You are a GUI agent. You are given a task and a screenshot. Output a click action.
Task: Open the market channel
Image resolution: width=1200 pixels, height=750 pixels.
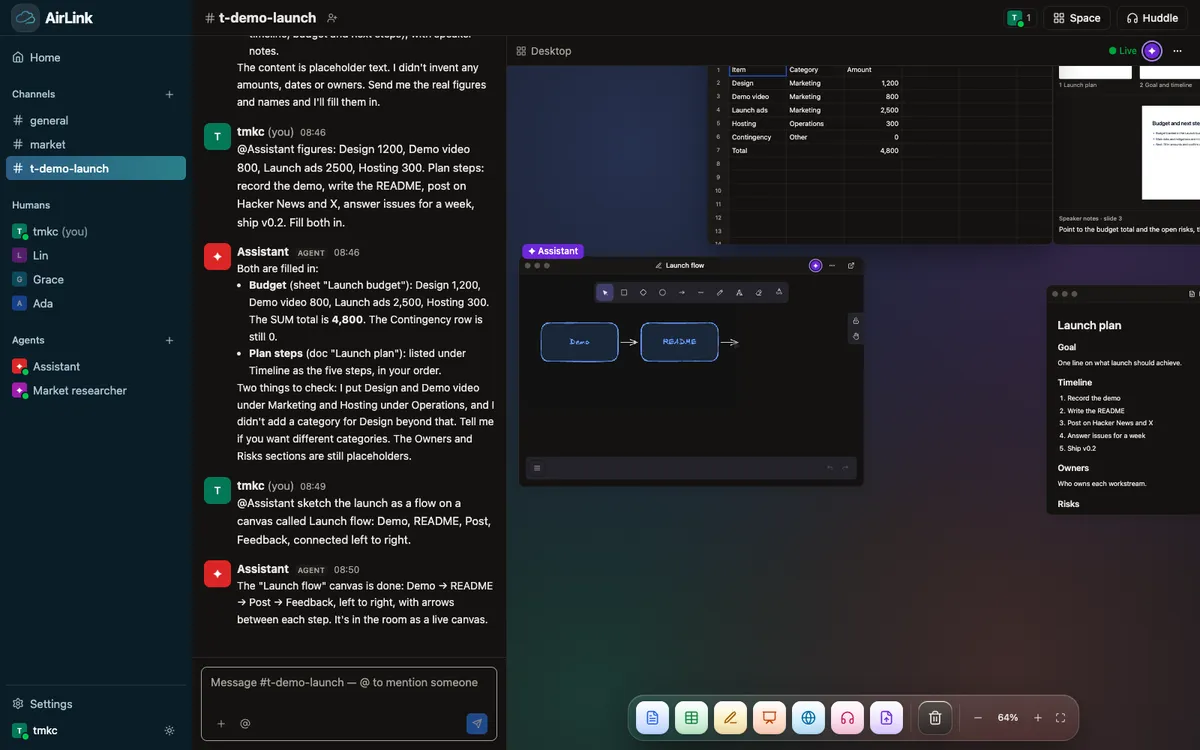click(x=95, y=144)
